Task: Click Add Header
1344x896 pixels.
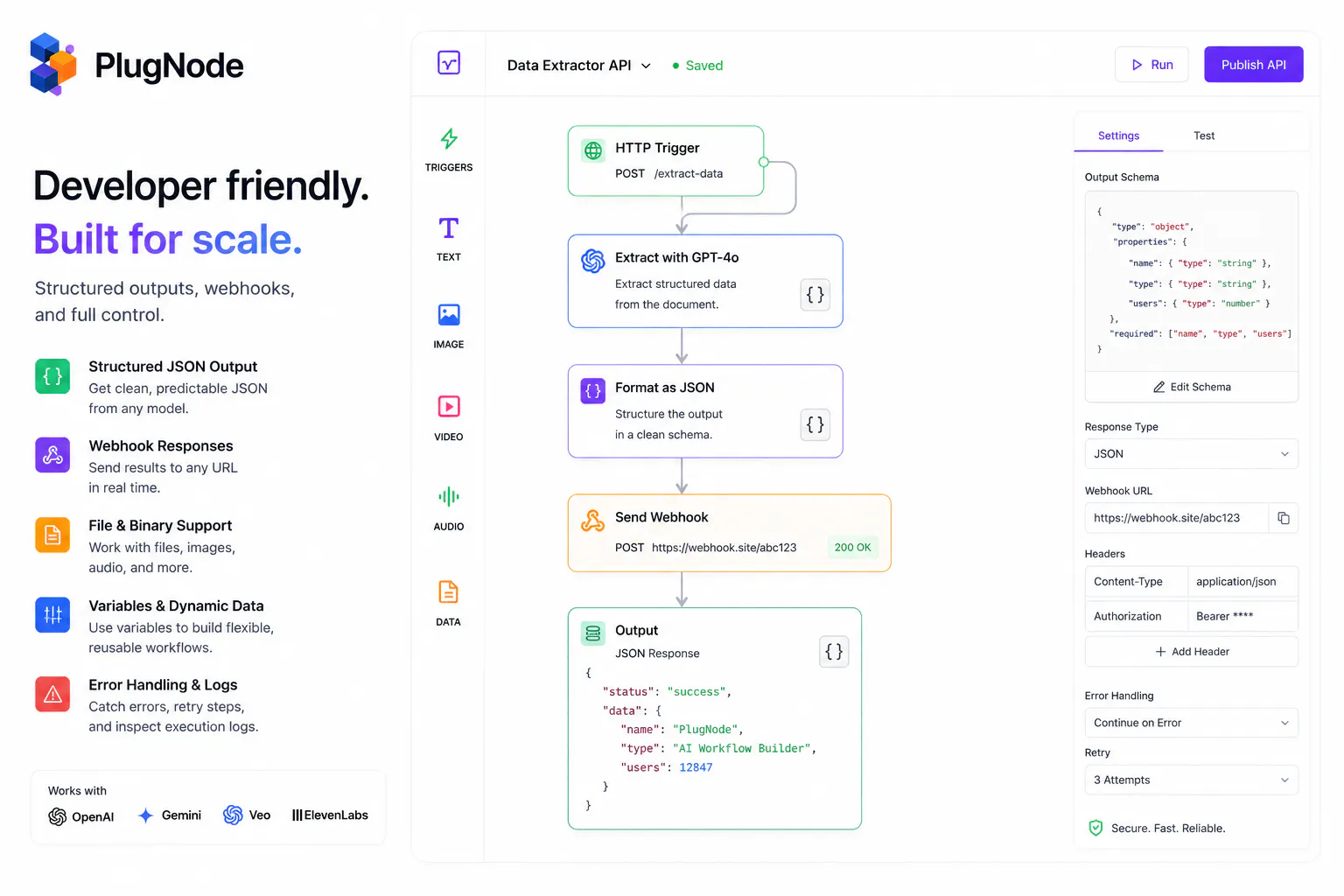Action: pos(1192,652)
